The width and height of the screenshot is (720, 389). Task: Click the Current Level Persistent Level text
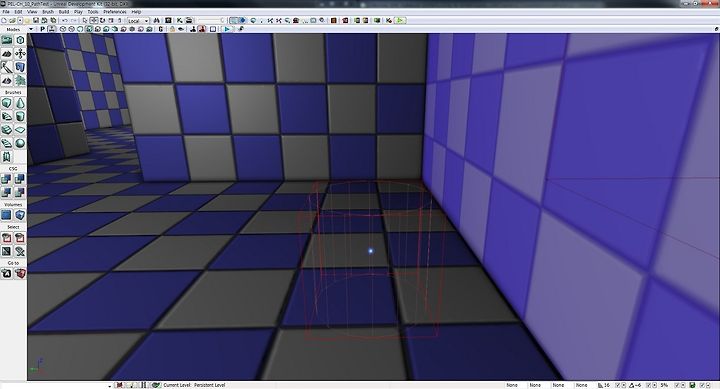pos(194,385)
